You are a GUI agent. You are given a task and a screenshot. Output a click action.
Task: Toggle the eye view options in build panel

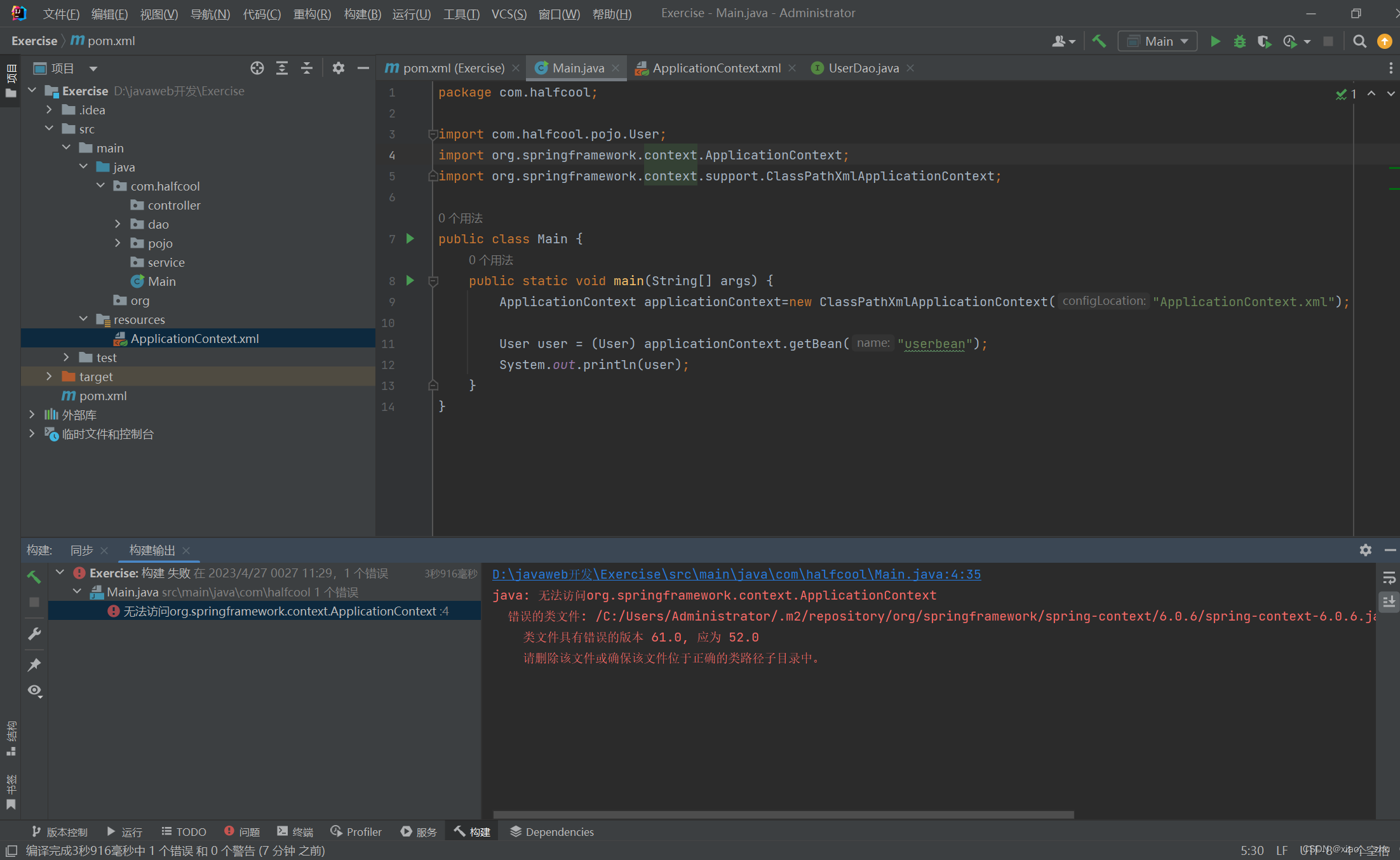click(34, 691)
